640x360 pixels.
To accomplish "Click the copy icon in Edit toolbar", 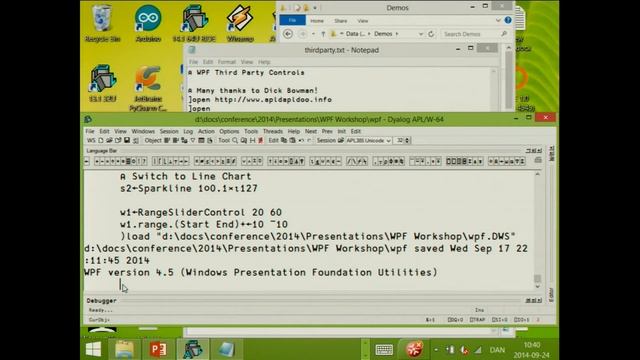I will click(x=284, y=140).
